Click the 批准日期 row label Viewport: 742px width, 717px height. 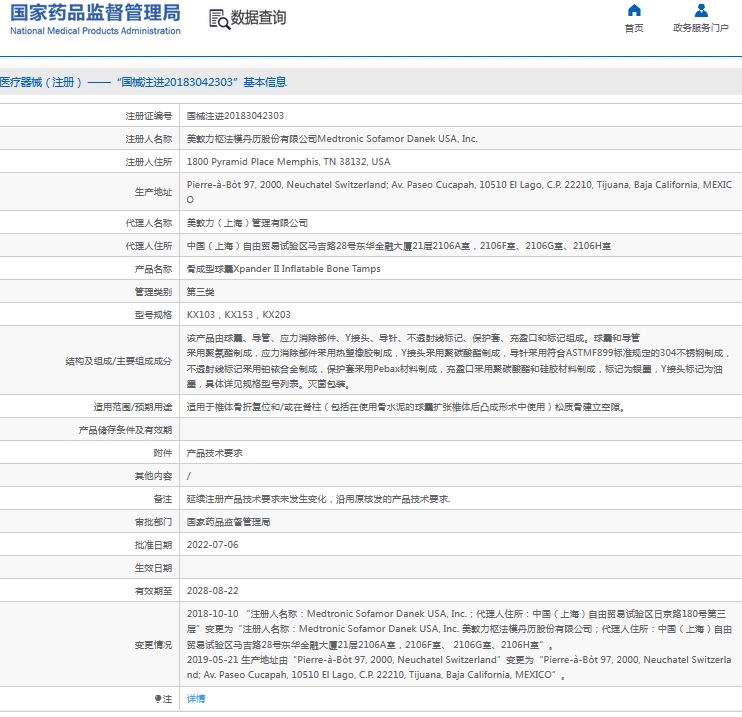(x=153, y=545)
